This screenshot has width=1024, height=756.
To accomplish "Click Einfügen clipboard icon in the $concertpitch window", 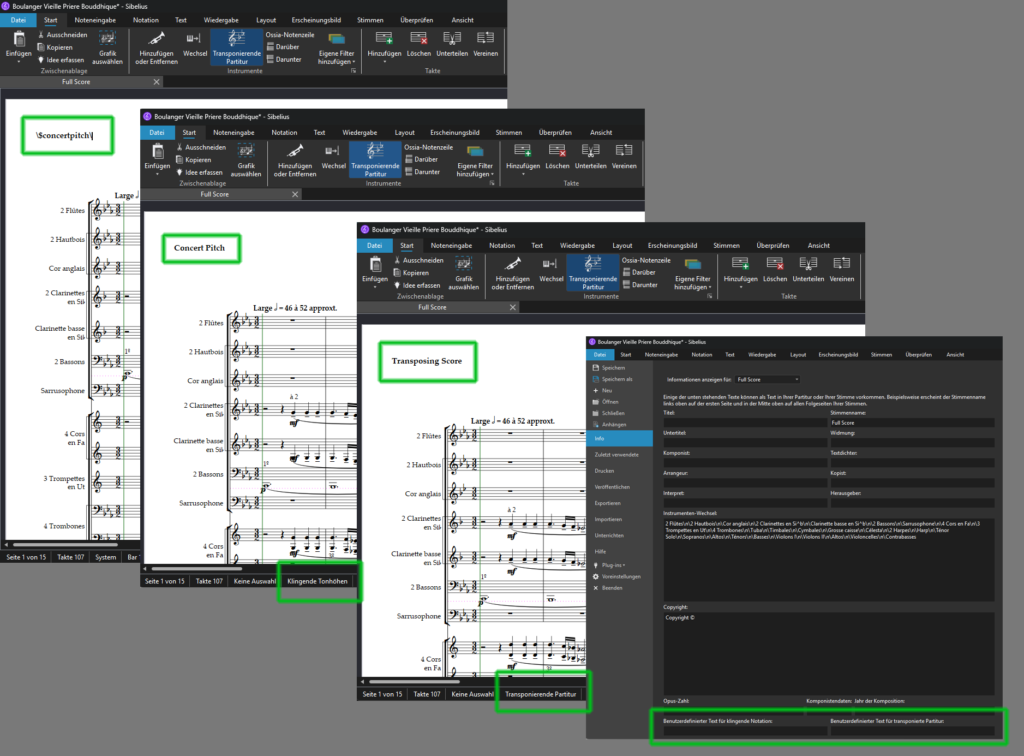I will click(x=19, y=39).
